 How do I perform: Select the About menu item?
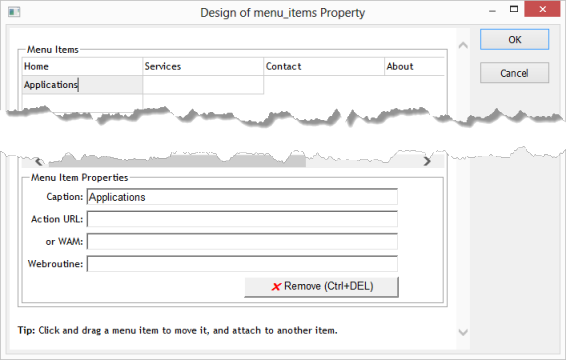[x=414, y=66]
